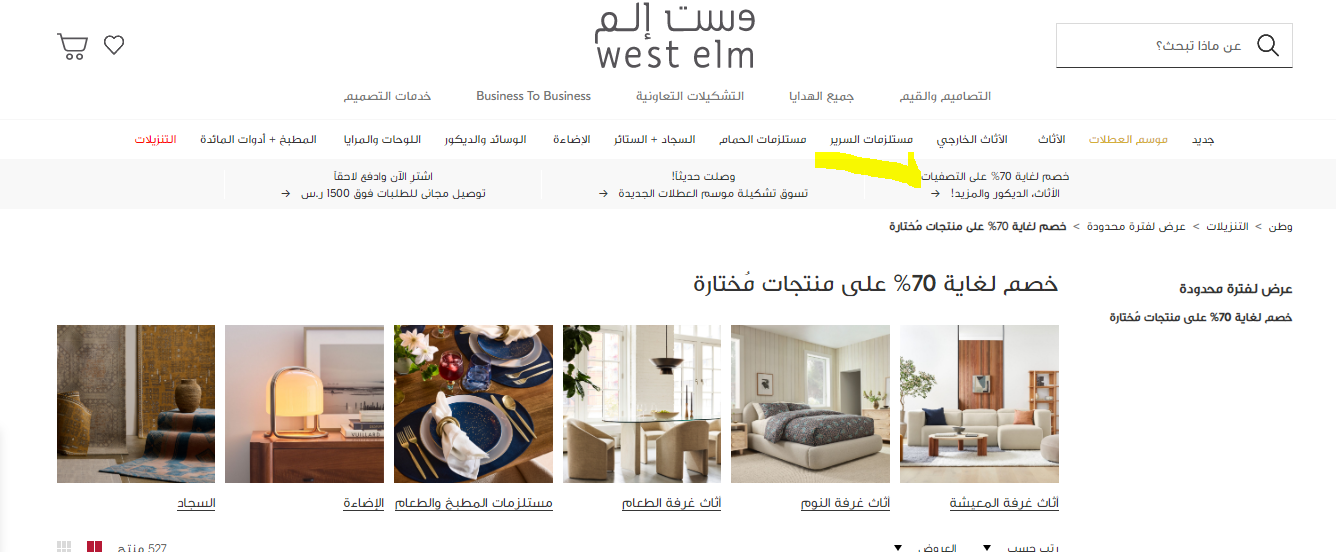Screen dimensions: 1336x552
Task: Click arrow beside free delivery over 1500 promo
Action: point(285,193)
